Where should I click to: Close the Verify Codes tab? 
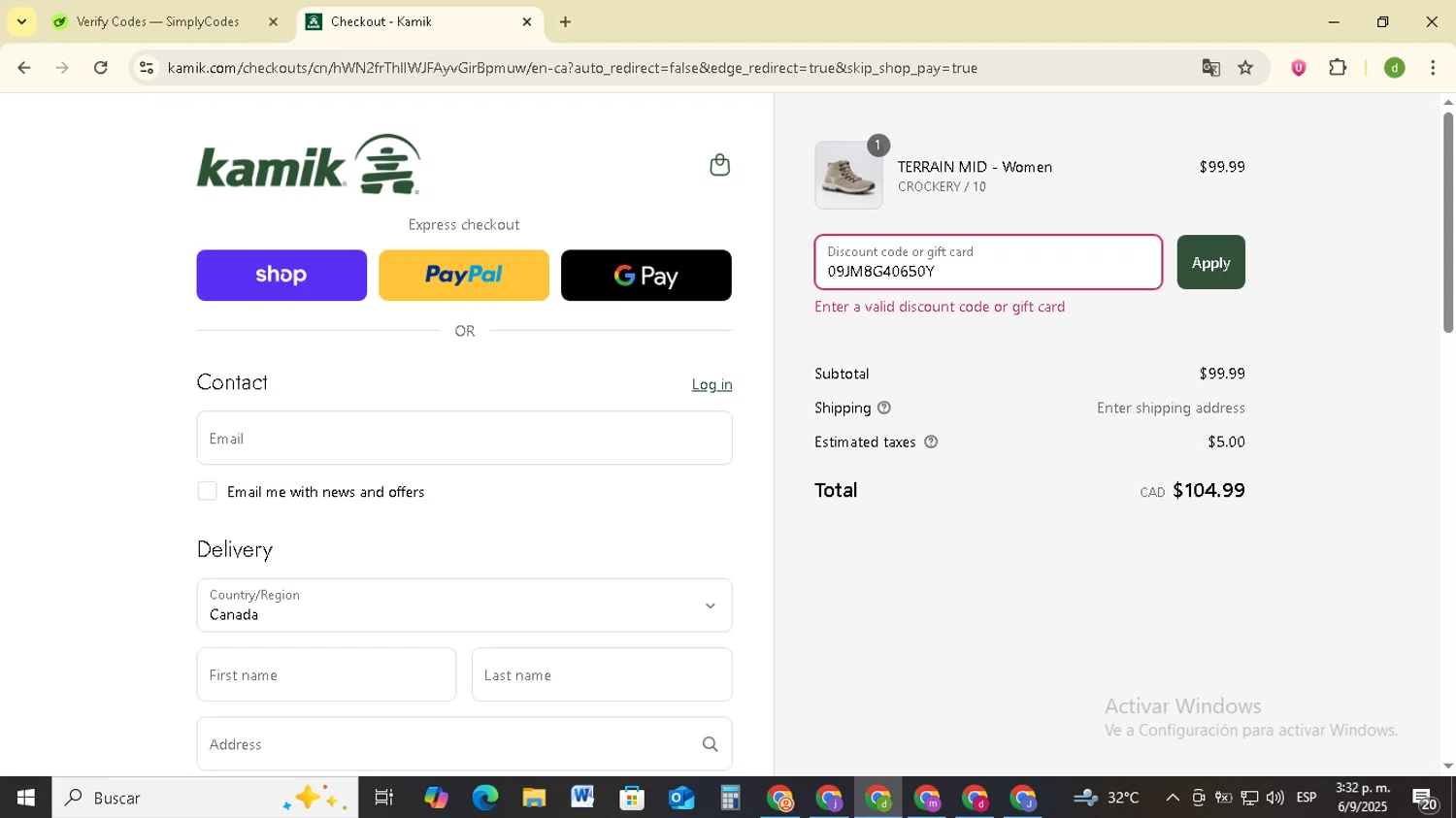[x=273, y=21]
